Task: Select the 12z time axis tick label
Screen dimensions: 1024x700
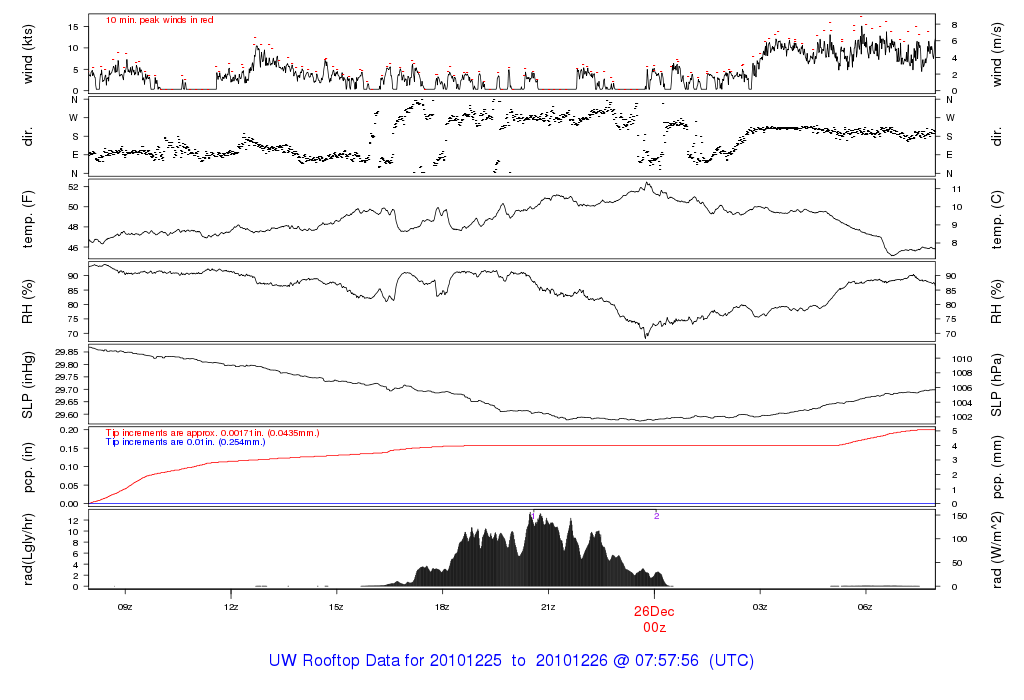Action: point(231,606)
